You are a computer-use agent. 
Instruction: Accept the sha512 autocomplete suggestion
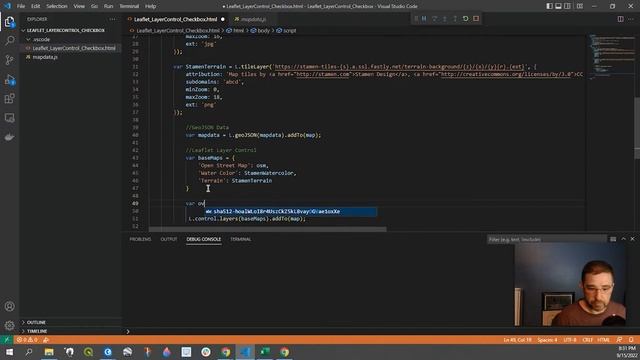pos(291,211)
